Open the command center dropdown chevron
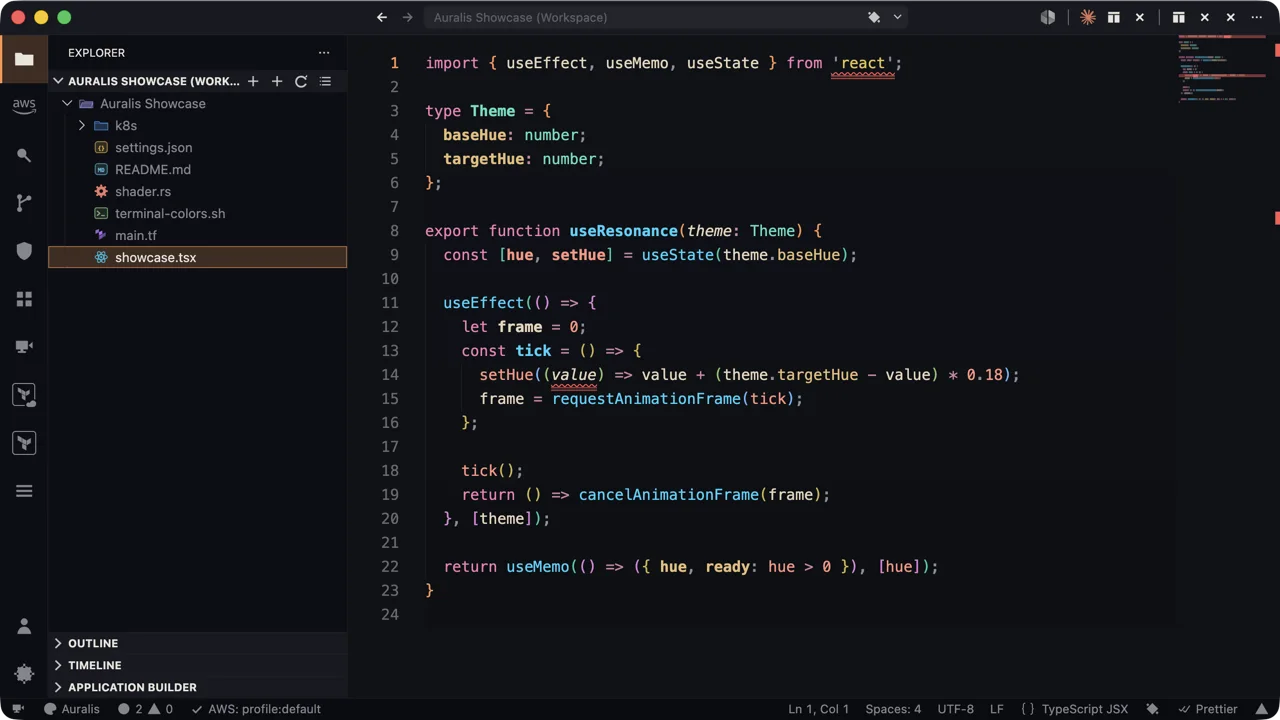Image resolution: width=1280 pixels, height=720 pixels. click(898, 17)
